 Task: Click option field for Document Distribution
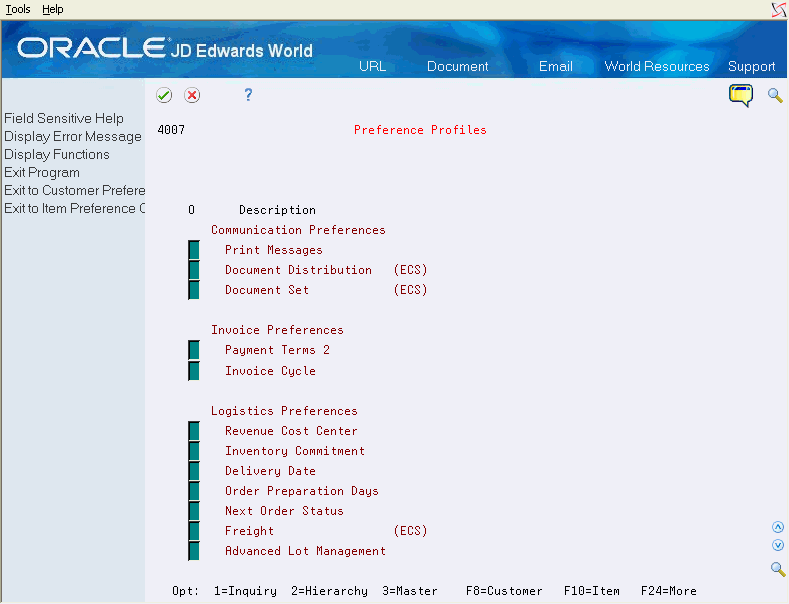(x=194, y=270)
